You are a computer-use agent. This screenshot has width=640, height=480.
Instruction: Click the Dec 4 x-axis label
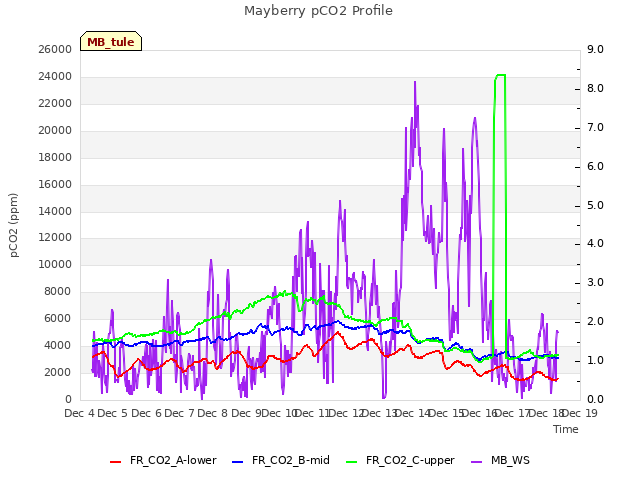(80, 413)
